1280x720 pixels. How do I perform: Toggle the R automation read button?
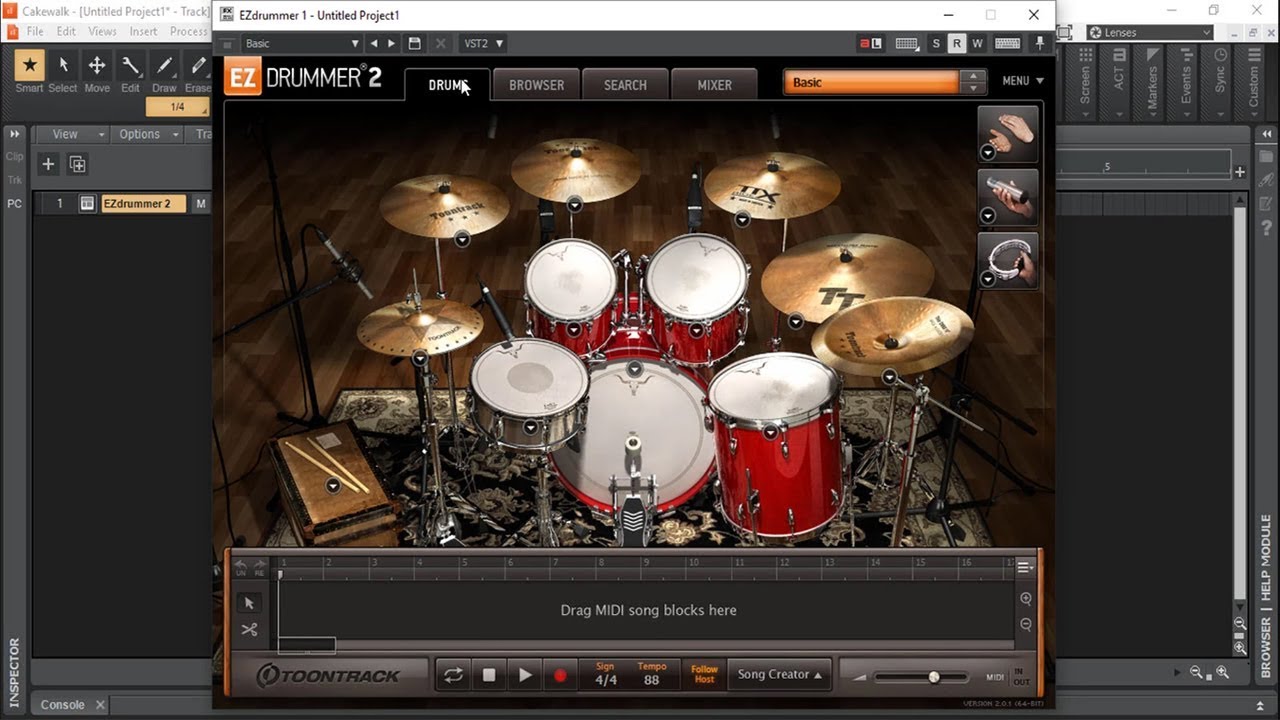point(956,43)
